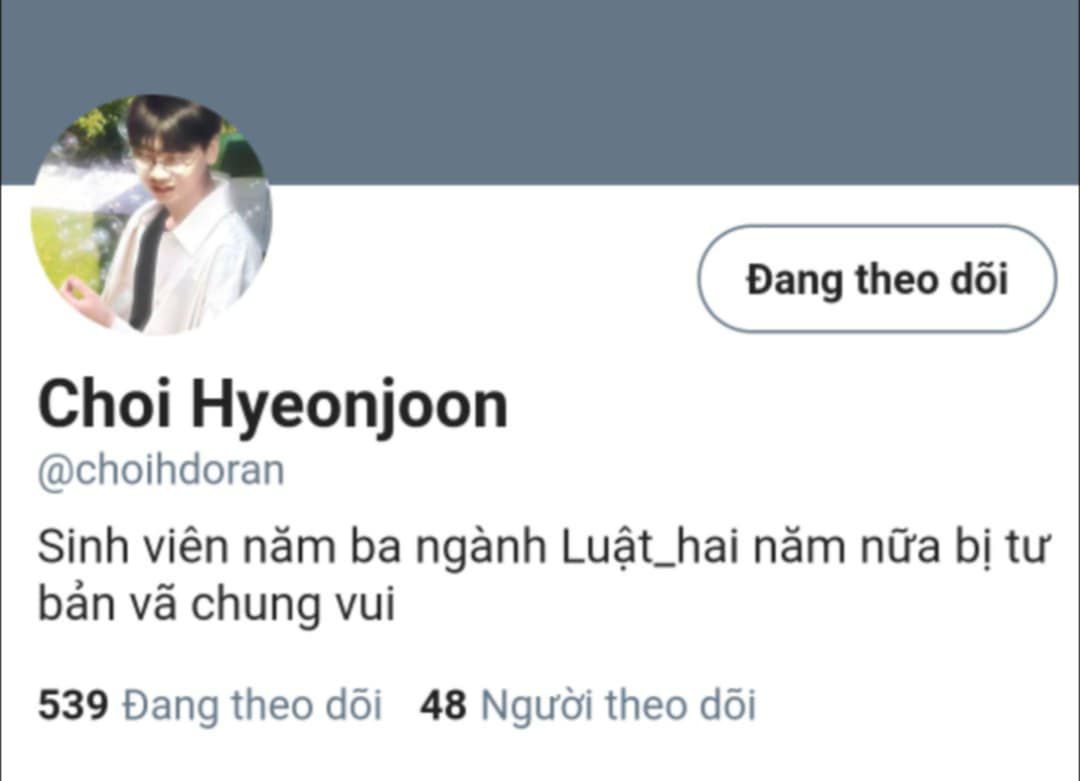Click bio's second line bản vã chung vui
Screen dimensions: 1080x781
(216, 604)
